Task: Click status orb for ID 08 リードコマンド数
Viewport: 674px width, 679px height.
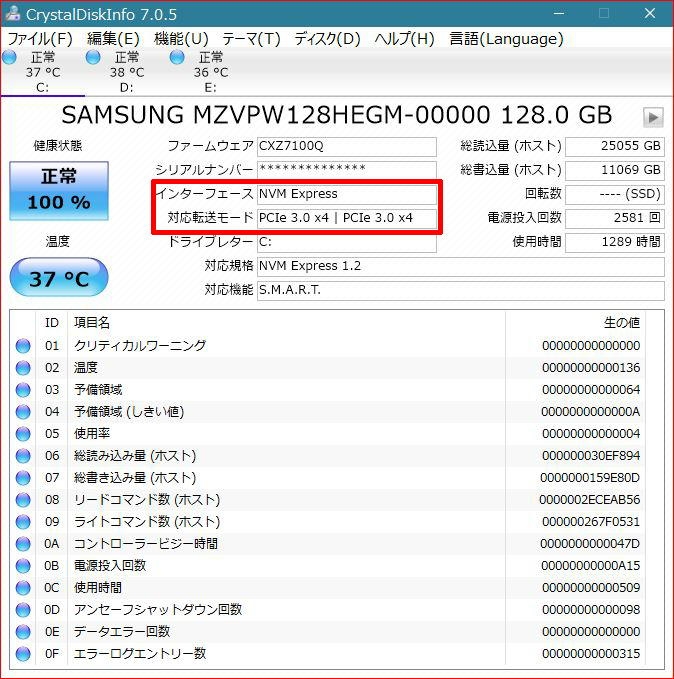Action: pos(23,500)
